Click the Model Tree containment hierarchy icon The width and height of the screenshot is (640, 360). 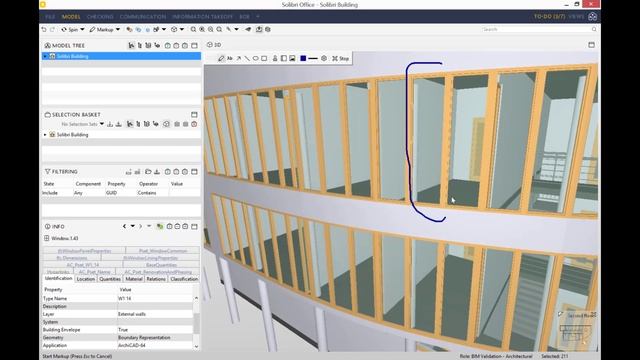tap(131, 45)
